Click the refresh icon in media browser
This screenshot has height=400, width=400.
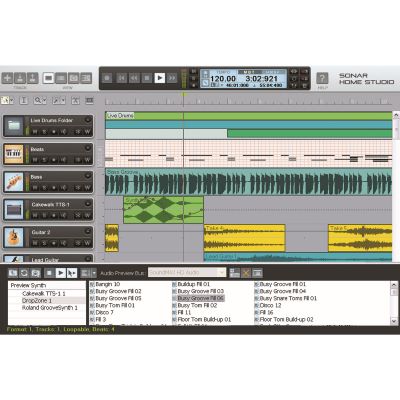24,273
